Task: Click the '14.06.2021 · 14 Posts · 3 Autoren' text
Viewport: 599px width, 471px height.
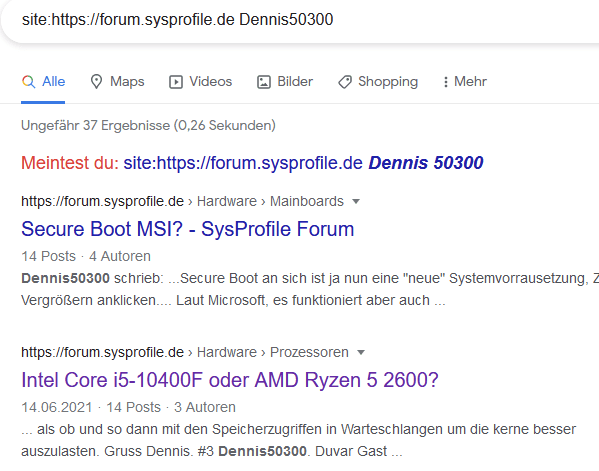Action: (128, 407)
